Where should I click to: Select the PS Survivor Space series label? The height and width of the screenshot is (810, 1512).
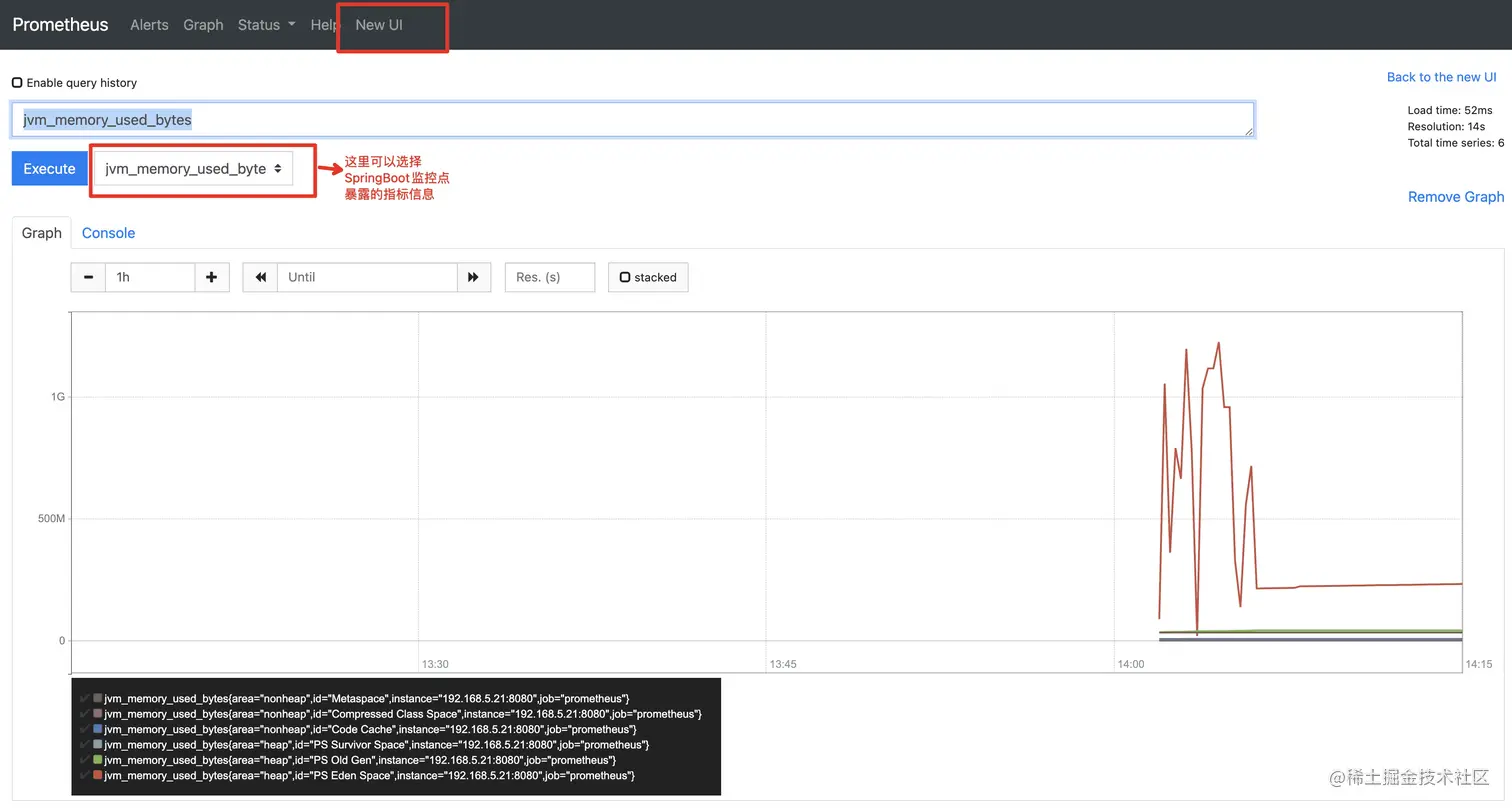click(x=377, y=744)
